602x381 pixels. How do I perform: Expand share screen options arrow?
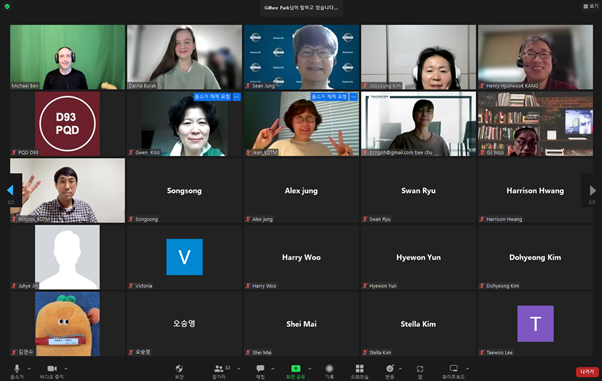309,369
